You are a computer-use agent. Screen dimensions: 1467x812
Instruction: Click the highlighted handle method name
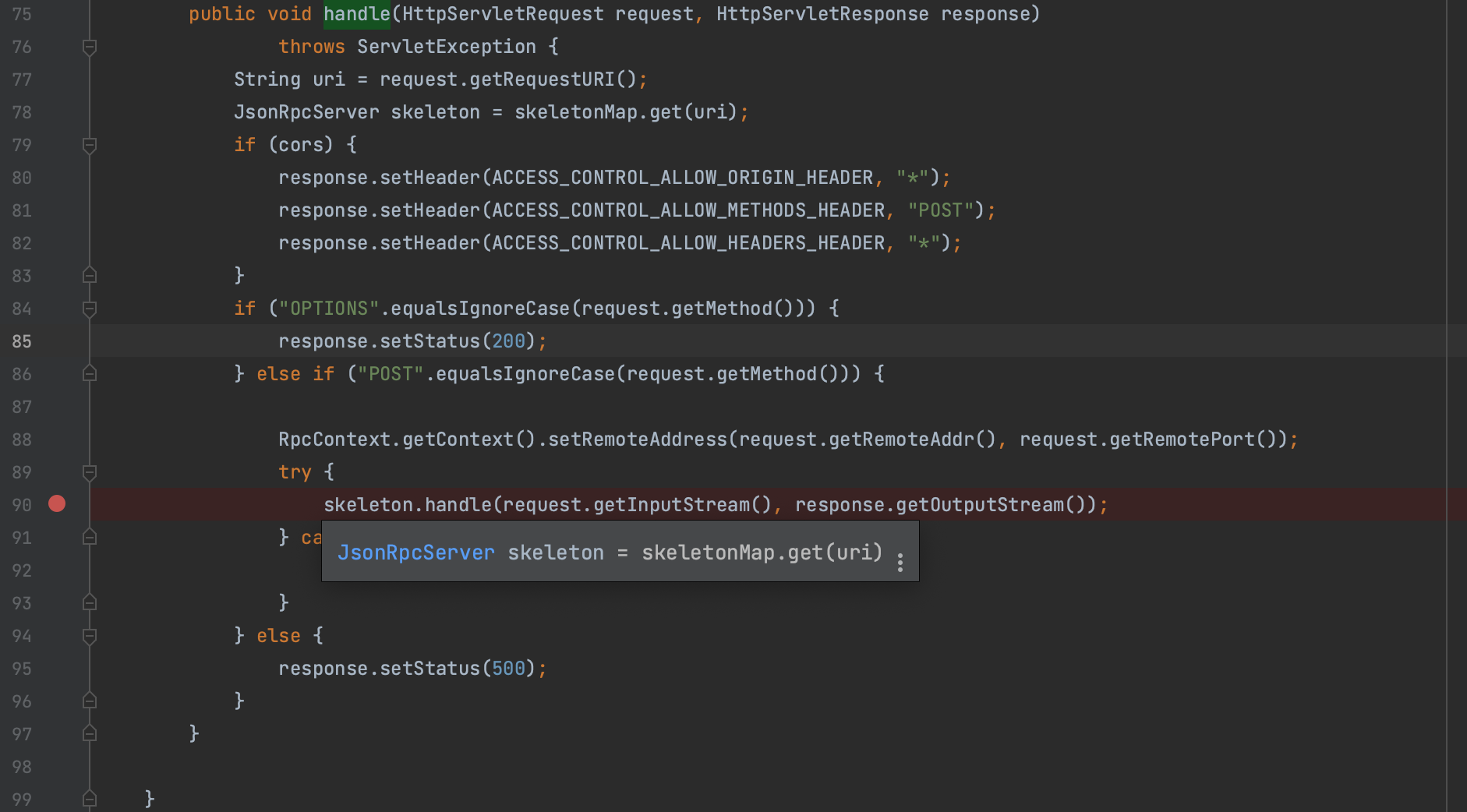(356, 14)
